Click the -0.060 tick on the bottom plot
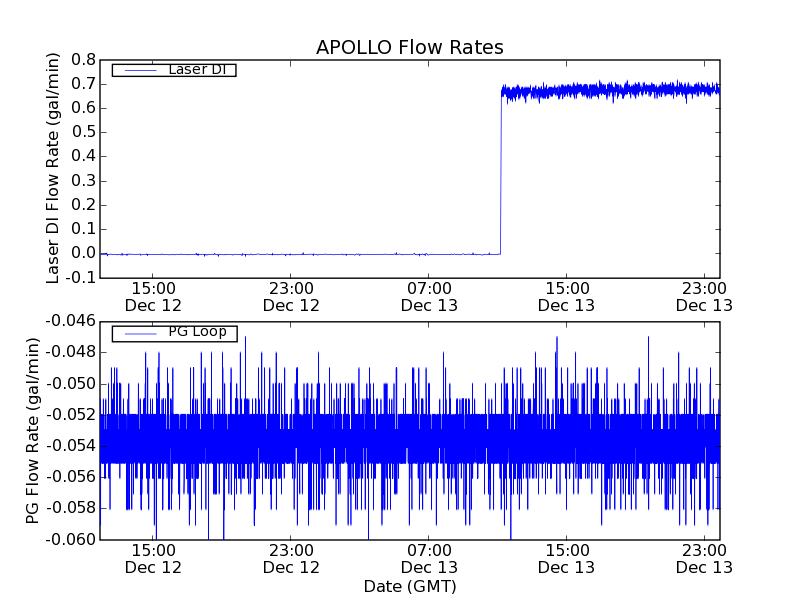The image size is (800, 600). click(x=68, y=540)
